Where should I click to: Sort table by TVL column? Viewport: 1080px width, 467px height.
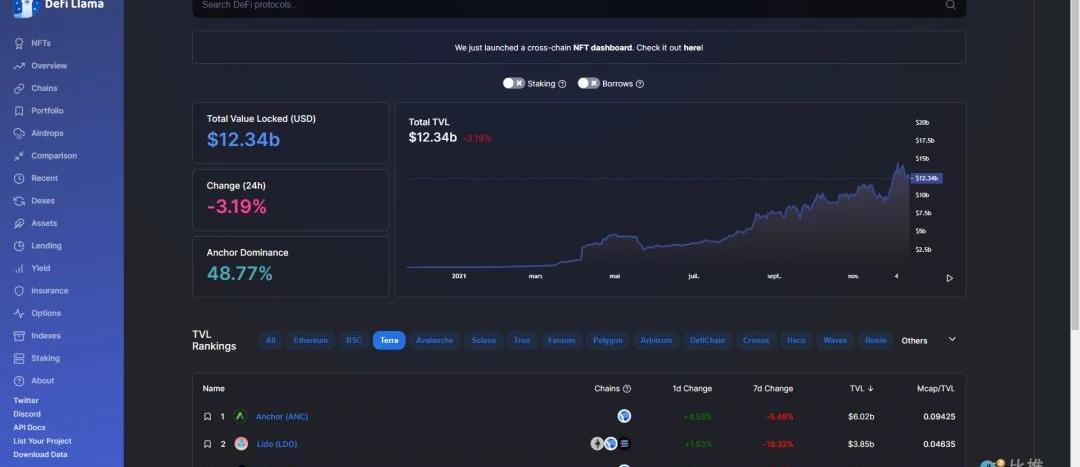[861, 389]
